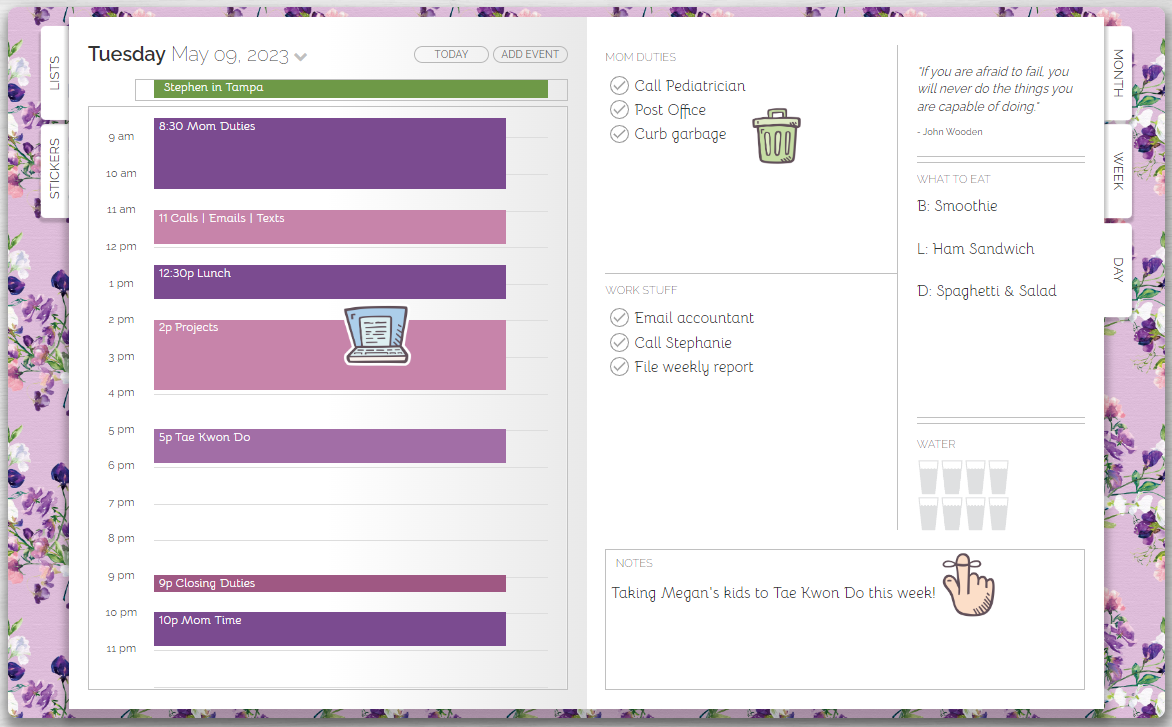This screenshot has width=1172, height=727.
Task: Click the trash can sticker icon
Action: click(776, 135)
